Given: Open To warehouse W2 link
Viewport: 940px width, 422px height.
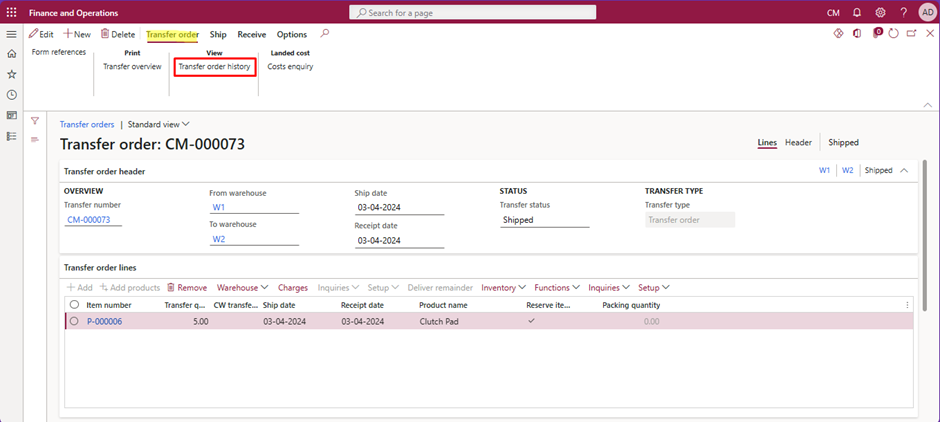Looking at the screenshot, I should tap(219, 239).
